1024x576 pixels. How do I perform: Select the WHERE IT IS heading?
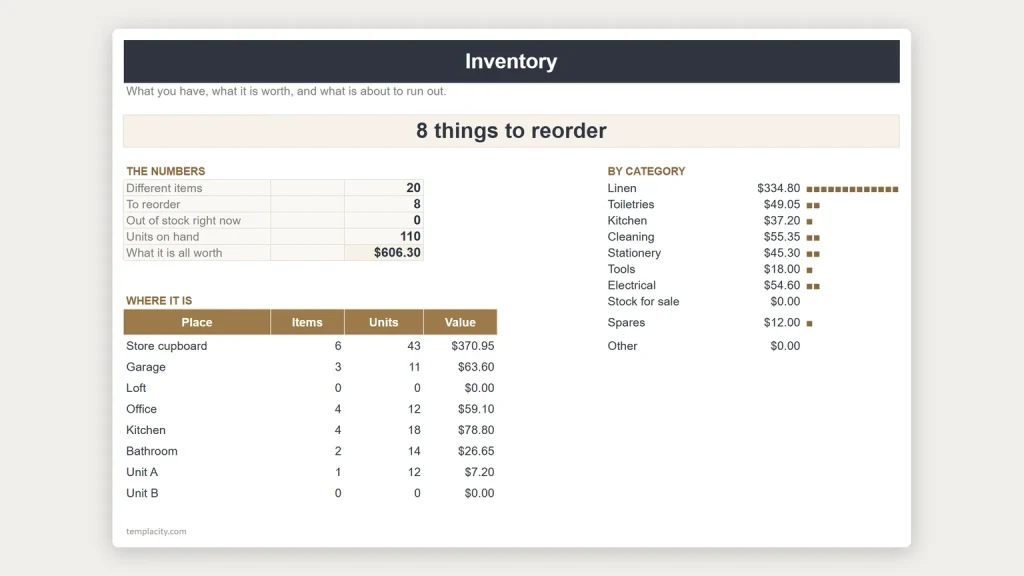point(159,300)
